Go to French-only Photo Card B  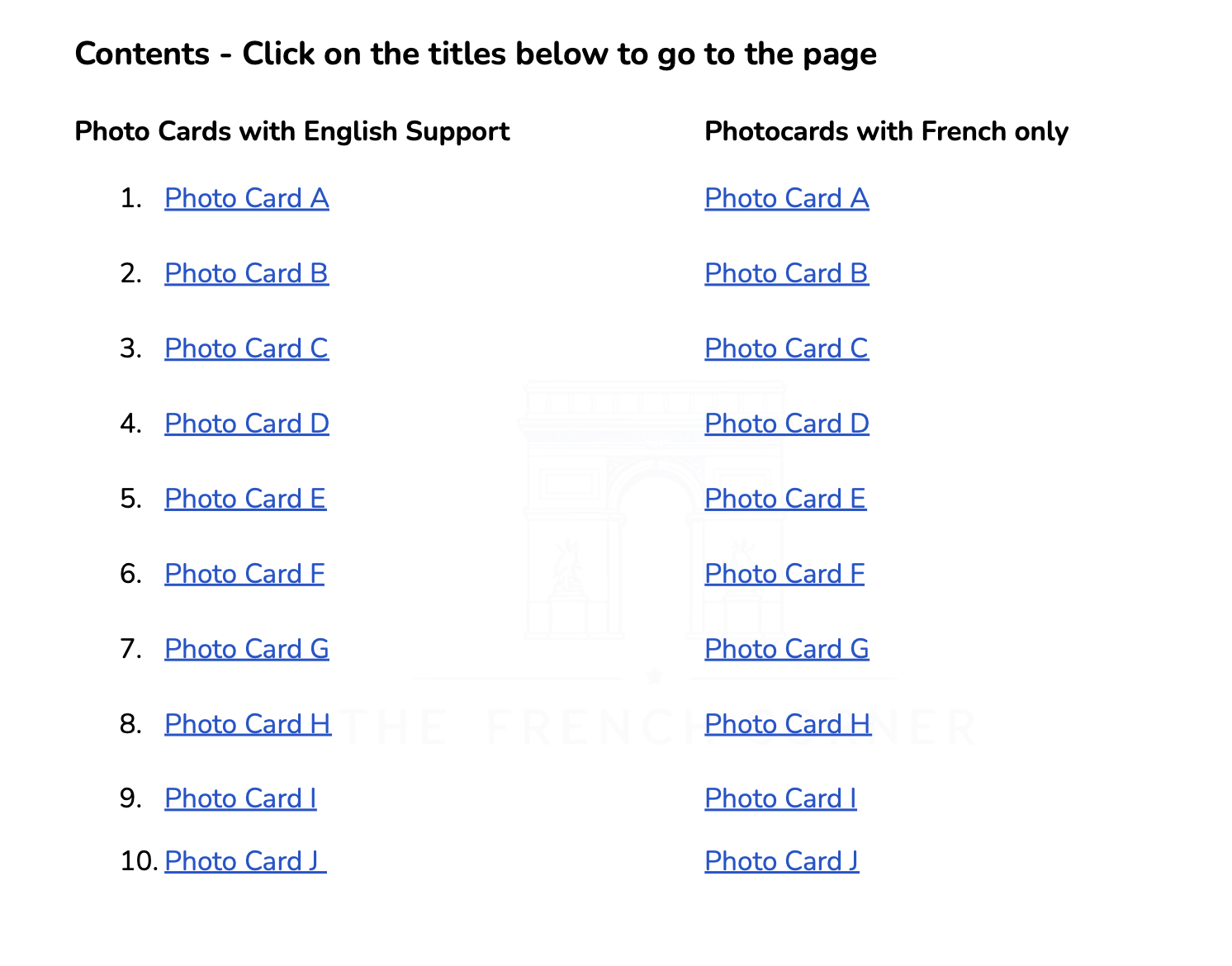[x=786, y=274]
